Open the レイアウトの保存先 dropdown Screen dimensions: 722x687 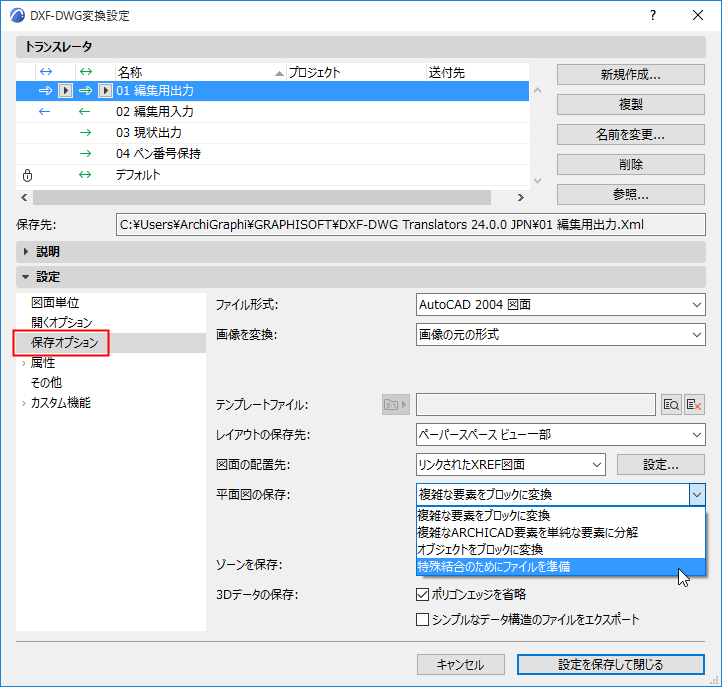(x=560, y=435)
